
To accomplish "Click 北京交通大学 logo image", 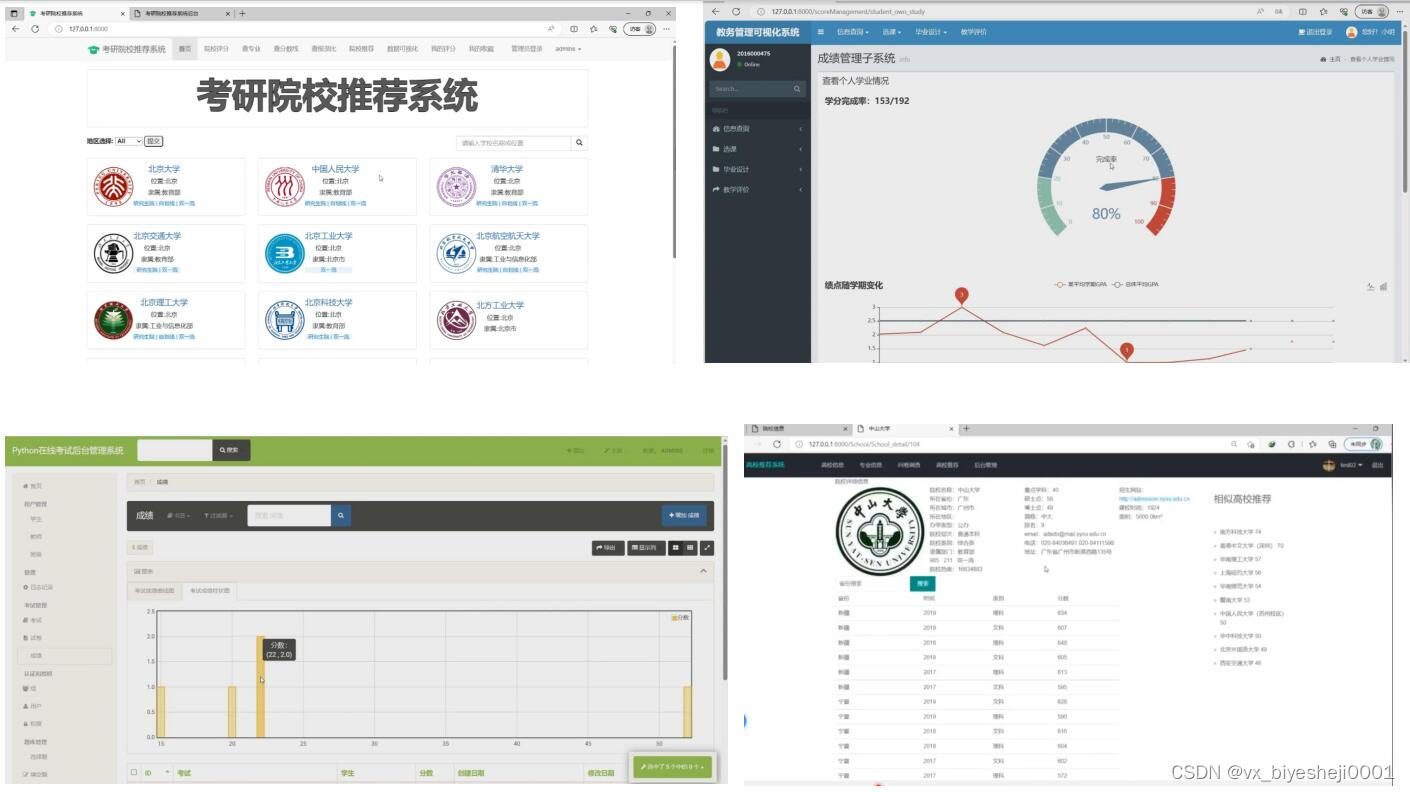I will (112, 253).
